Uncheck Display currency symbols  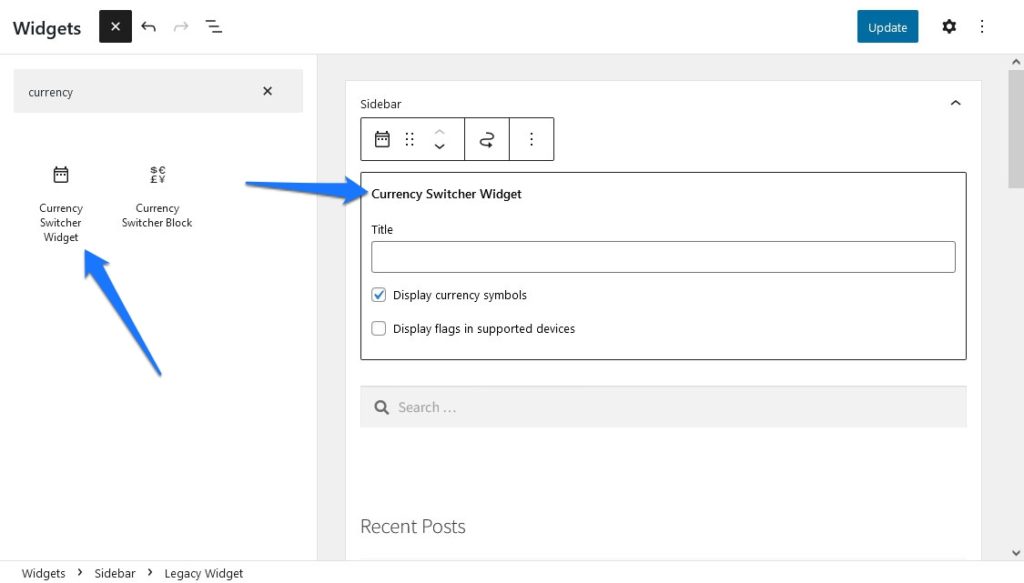(x=379, y=295)
